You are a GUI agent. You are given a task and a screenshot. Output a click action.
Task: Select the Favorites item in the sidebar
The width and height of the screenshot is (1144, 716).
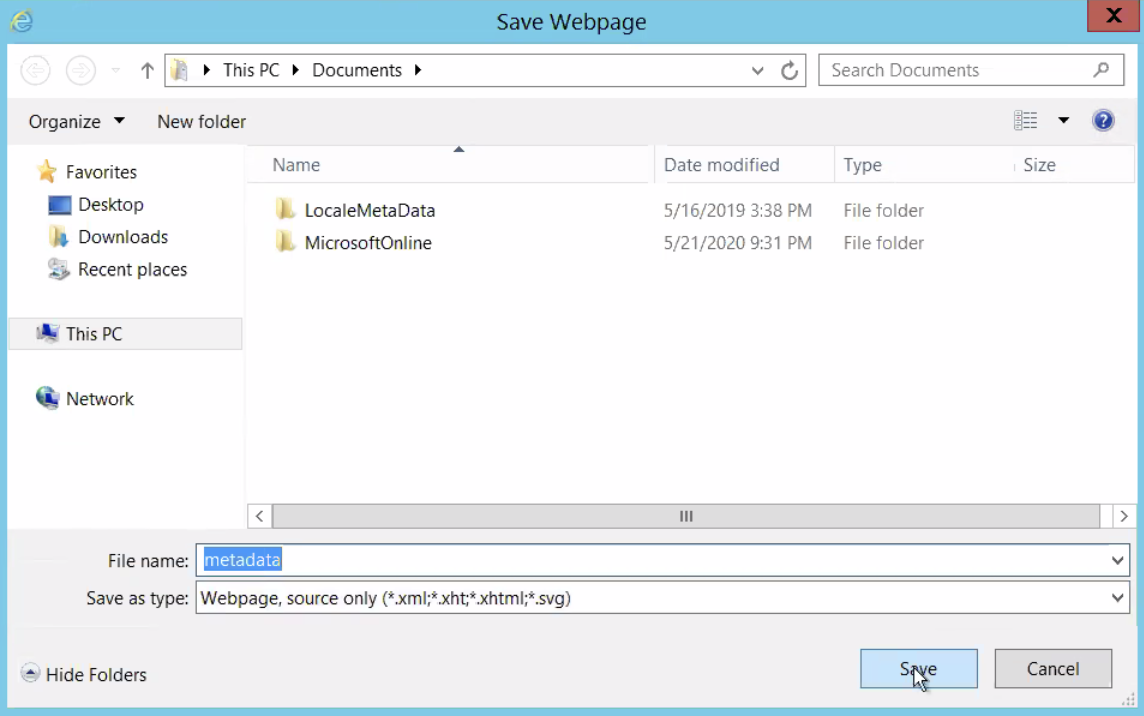click(99, 171)
